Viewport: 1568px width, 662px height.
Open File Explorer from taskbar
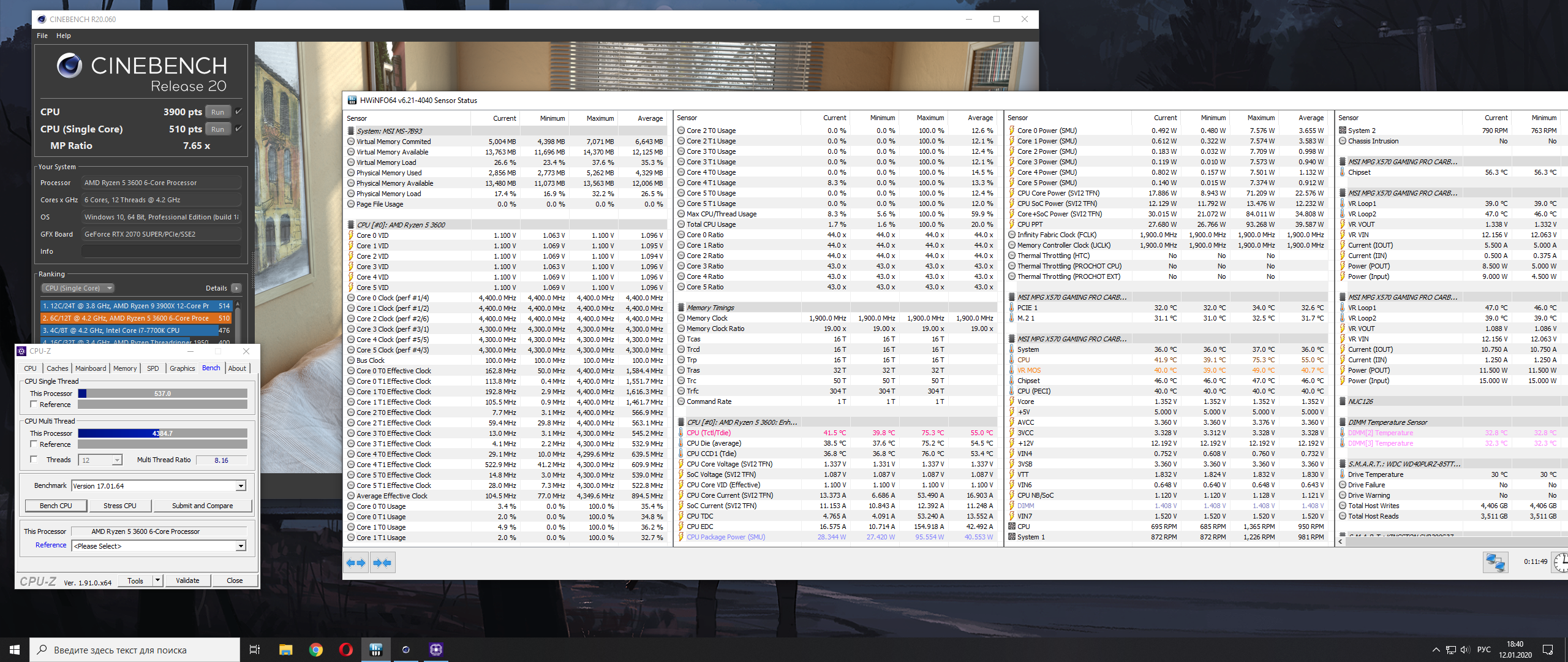click(x=286, y=650)
